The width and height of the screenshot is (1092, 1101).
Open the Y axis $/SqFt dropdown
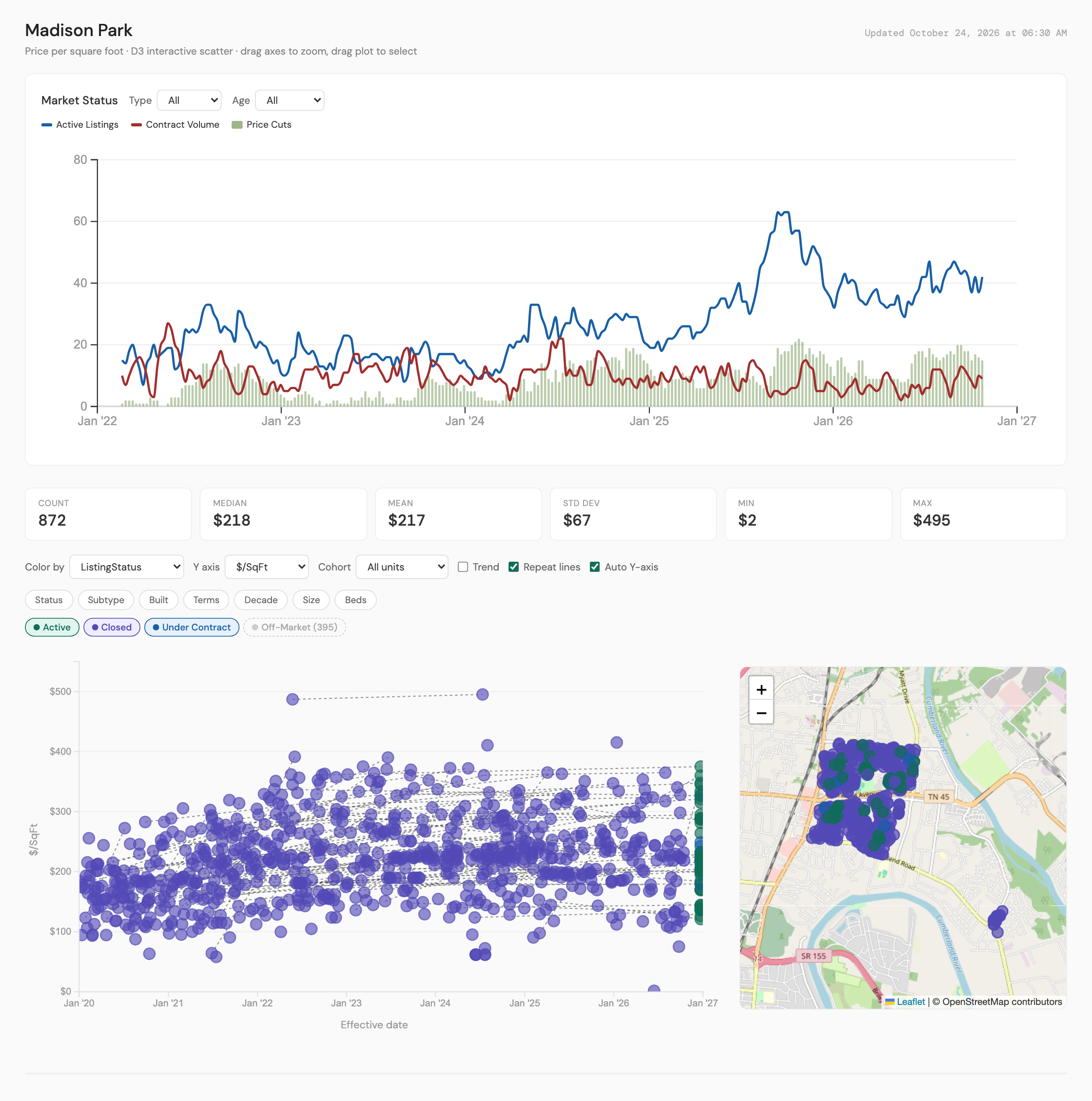[267, 567]
